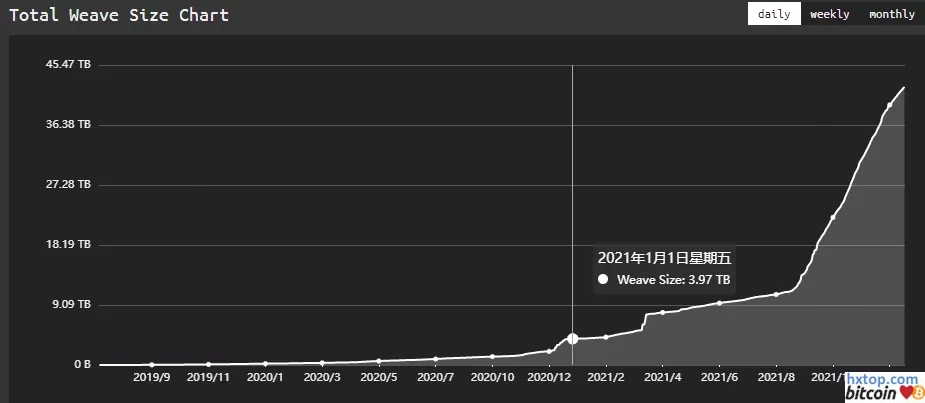Switch to the weekly view tab
925x403 pixels.
[829, 14]
